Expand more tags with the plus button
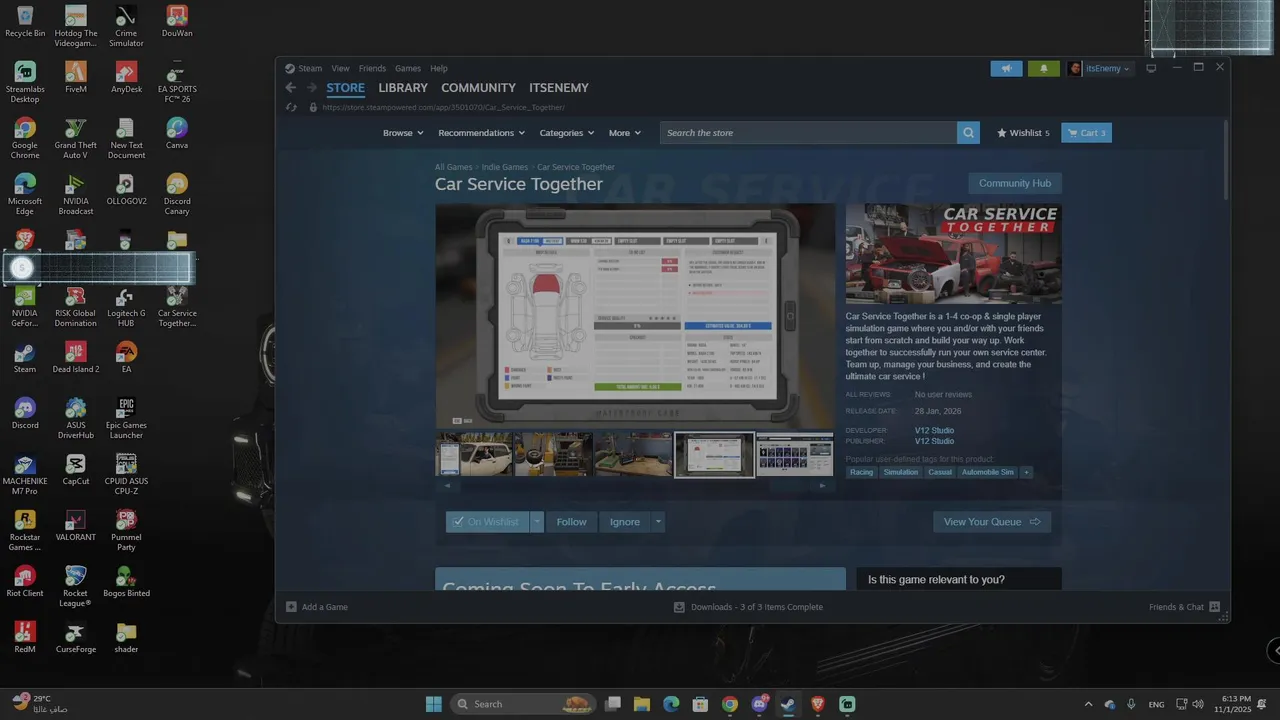Image resolution: width=1280 pixels, height=720 pixels. coord(1025,472)
